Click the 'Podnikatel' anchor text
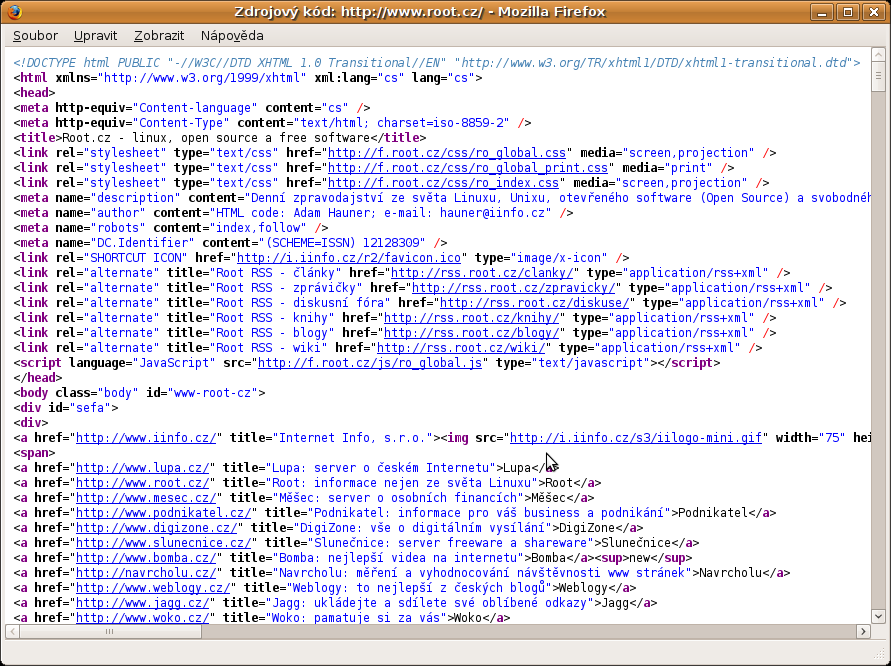 (713, 513)
